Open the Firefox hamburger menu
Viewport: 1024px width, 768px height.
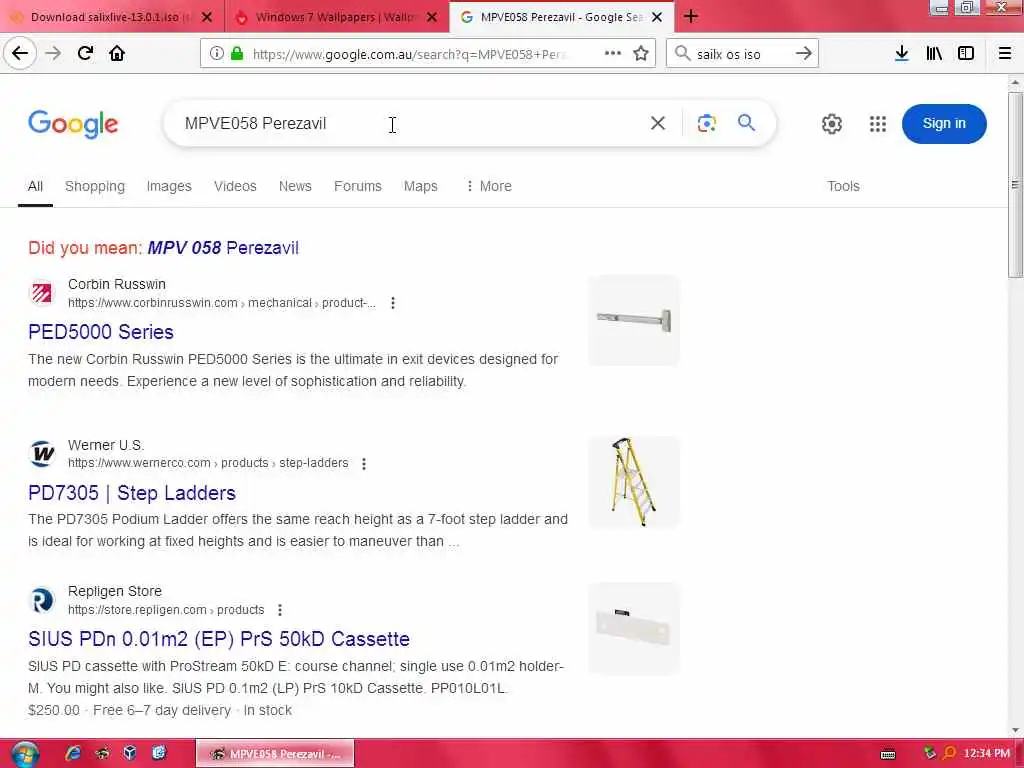coord(1005,54)
